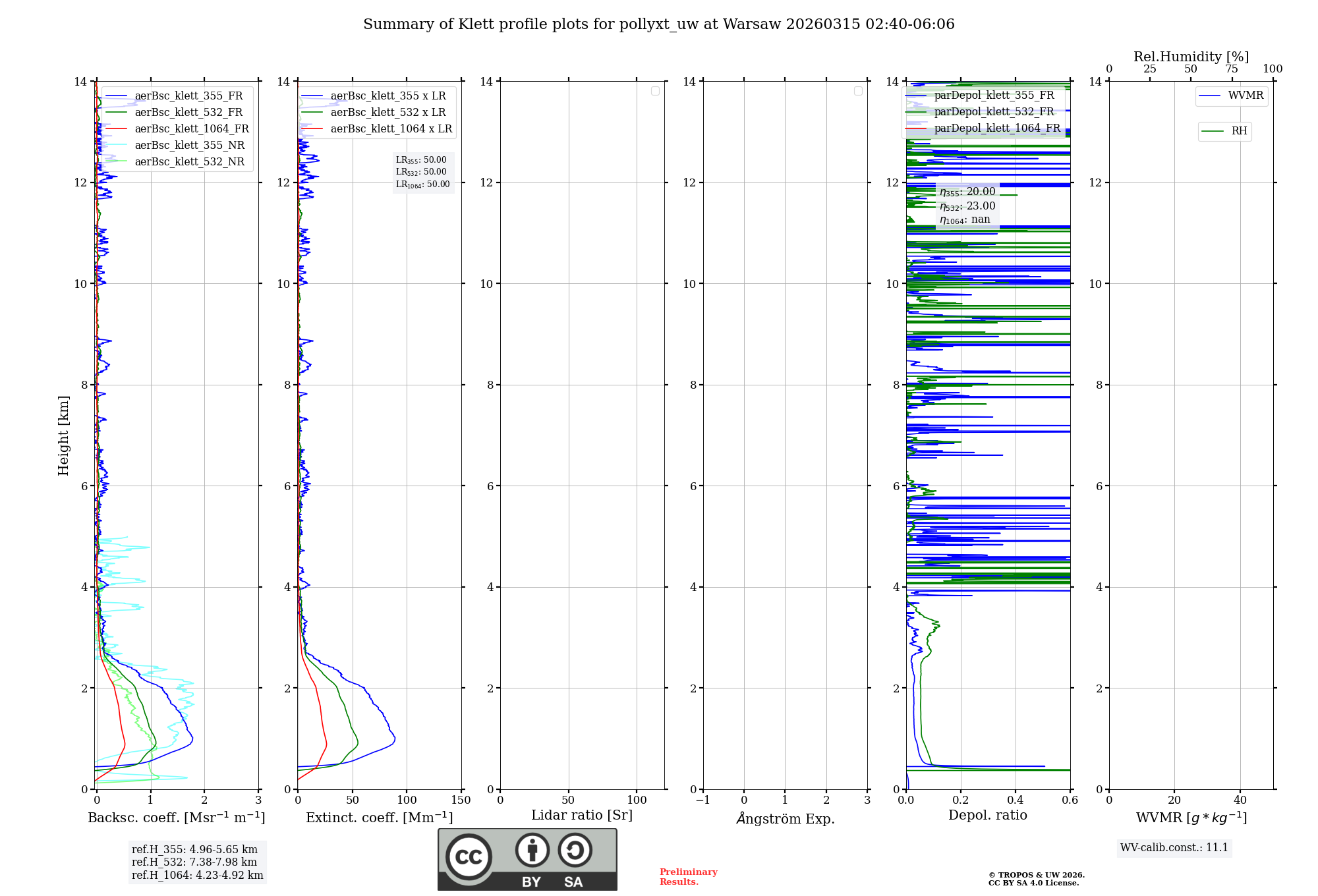
Task: Click the ref.H_355 reference height text
Action: coord(194,850)
